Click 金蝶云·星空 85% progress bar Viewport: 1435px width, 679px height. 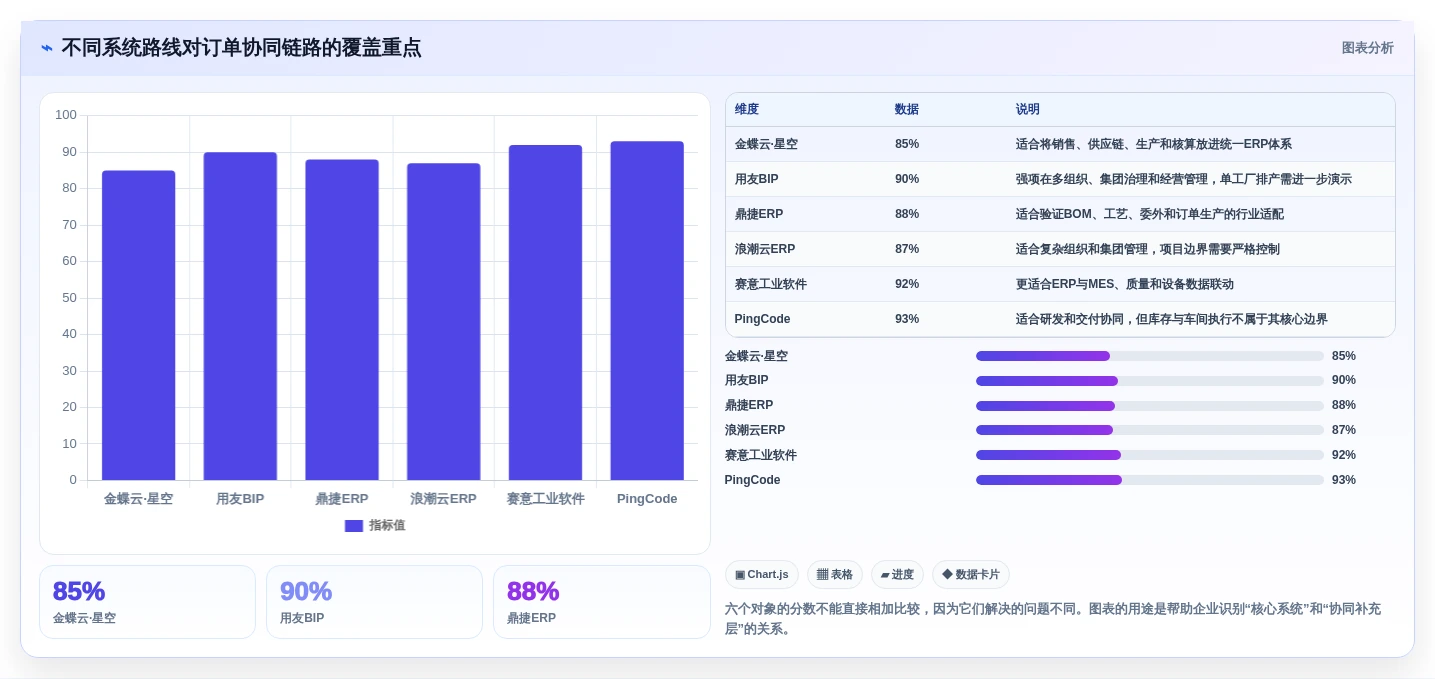click(x=1150, y=356)
